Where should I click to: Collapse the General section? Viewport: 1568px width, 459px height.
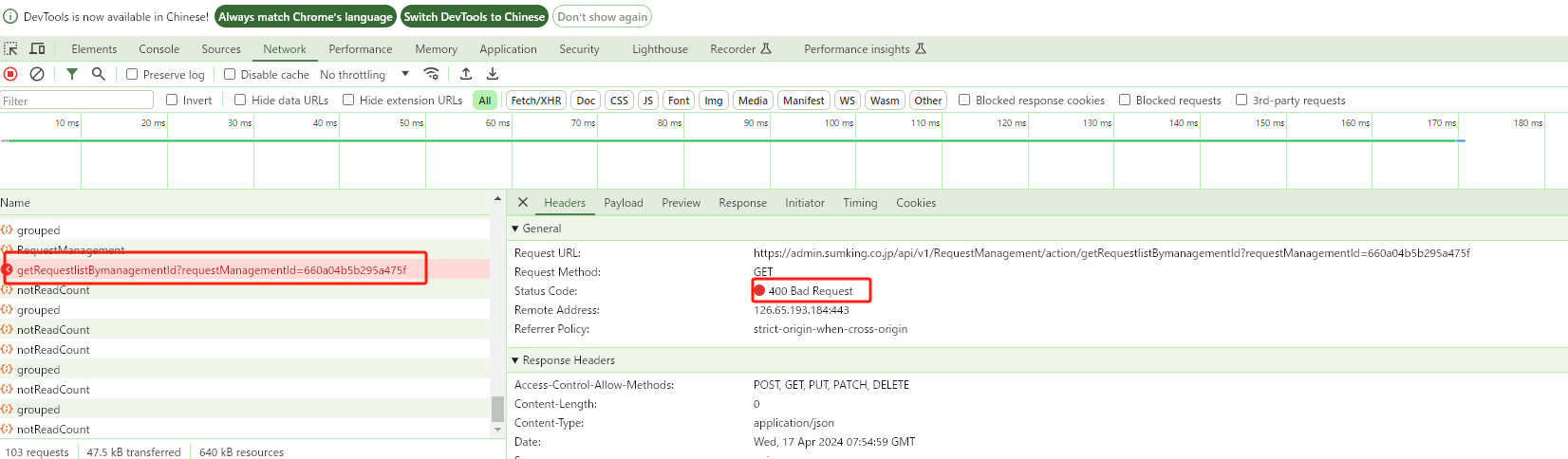click(515, 229)
